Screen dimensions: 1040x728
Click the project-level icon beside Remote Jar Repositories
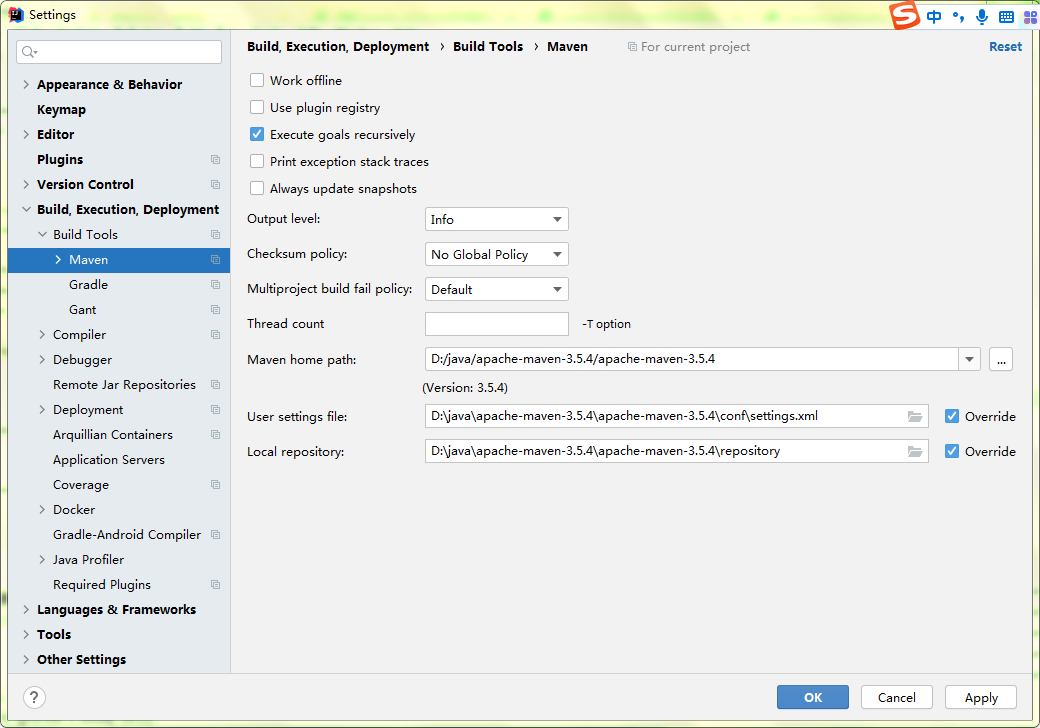pos(216,385)
